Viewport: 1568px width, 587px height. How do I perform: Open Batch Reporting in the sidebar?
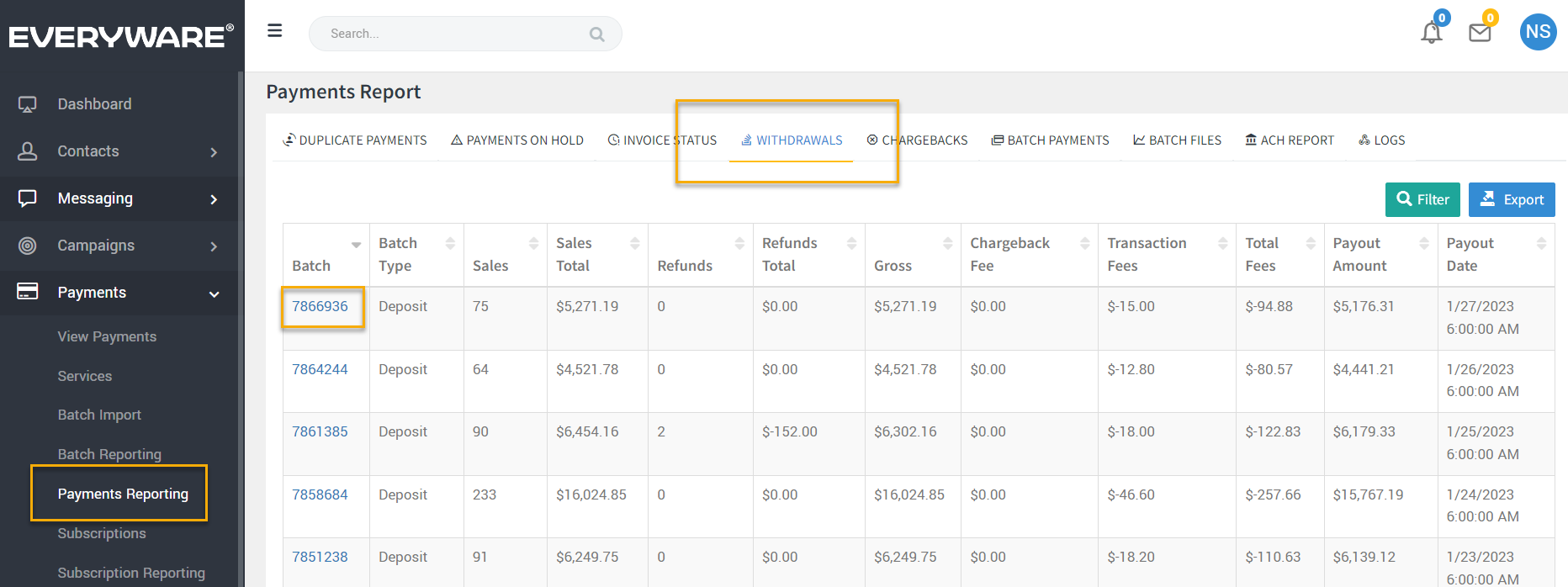point(109,454)
